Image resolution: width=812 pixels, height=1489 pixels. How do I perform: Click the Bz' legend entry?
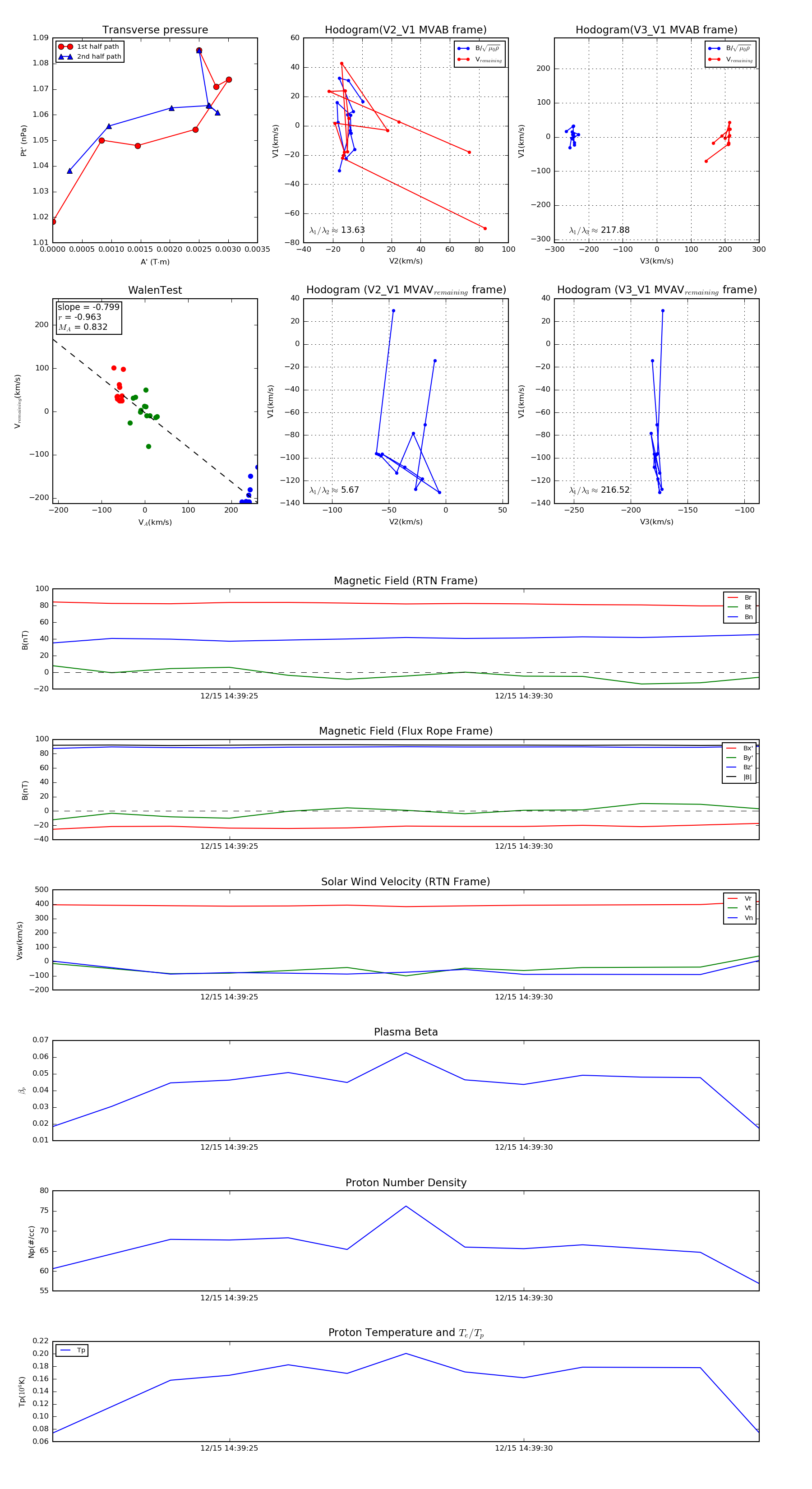[739, 767]
